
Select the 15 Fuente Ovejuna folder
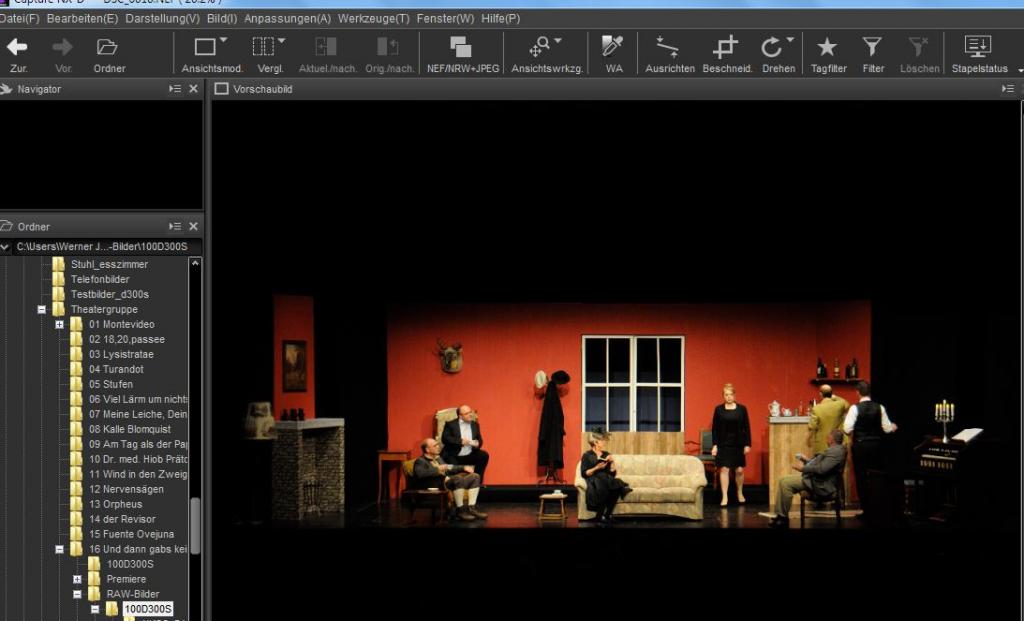tap(132, 535)
